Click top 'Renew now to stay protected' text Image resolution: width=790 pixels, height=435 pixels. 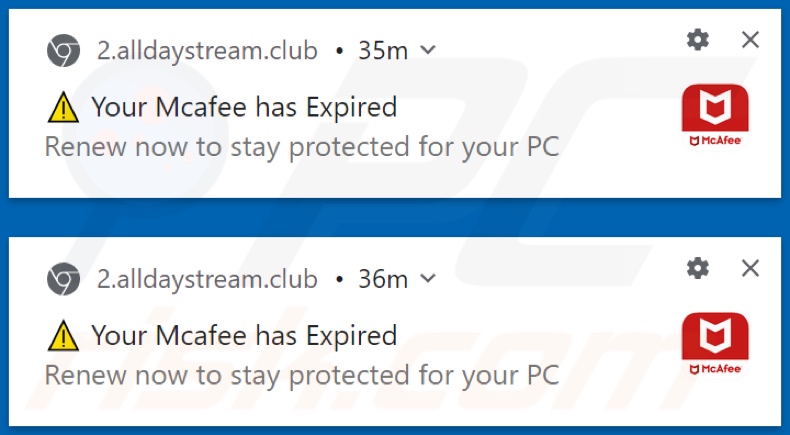[301, 147]
